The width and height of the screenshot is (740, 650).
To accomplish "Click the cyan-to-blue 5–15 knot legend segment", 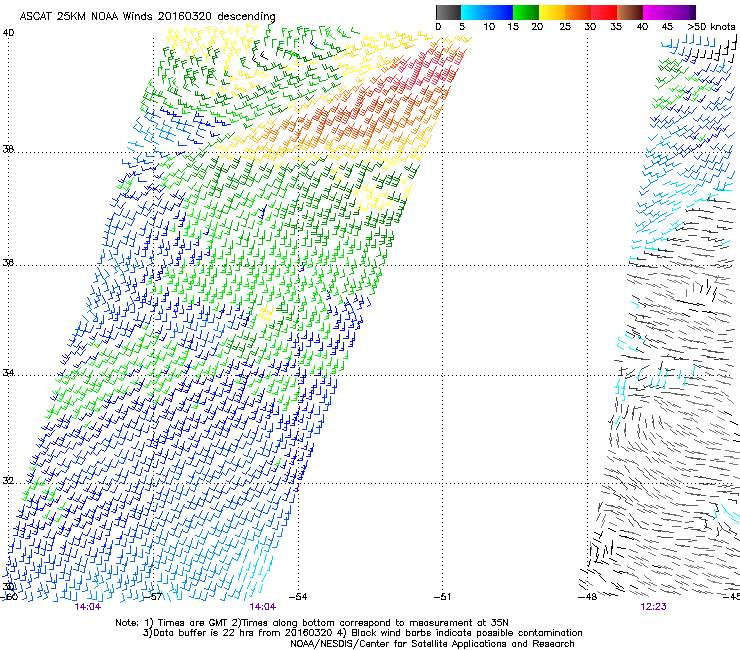I will (x=487, y=12).
